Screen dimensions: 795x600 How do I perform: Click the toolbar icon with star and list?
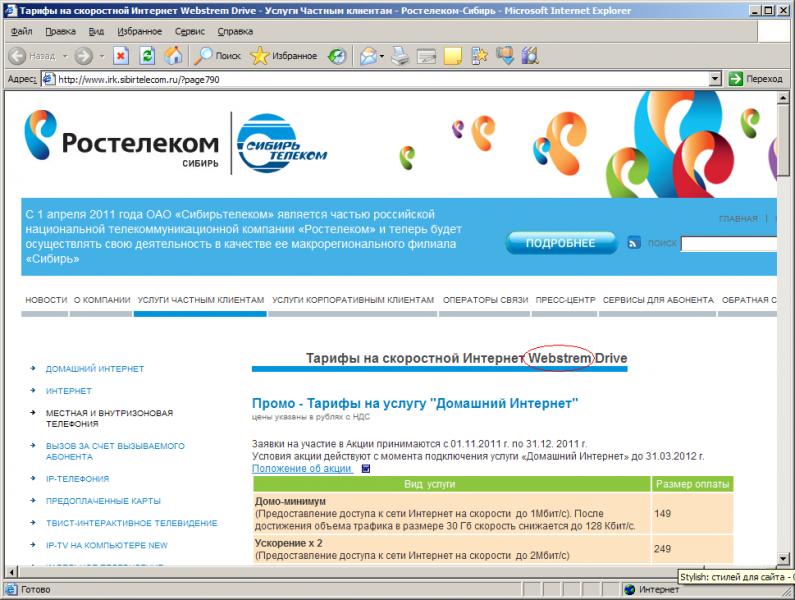coord(479,56)
